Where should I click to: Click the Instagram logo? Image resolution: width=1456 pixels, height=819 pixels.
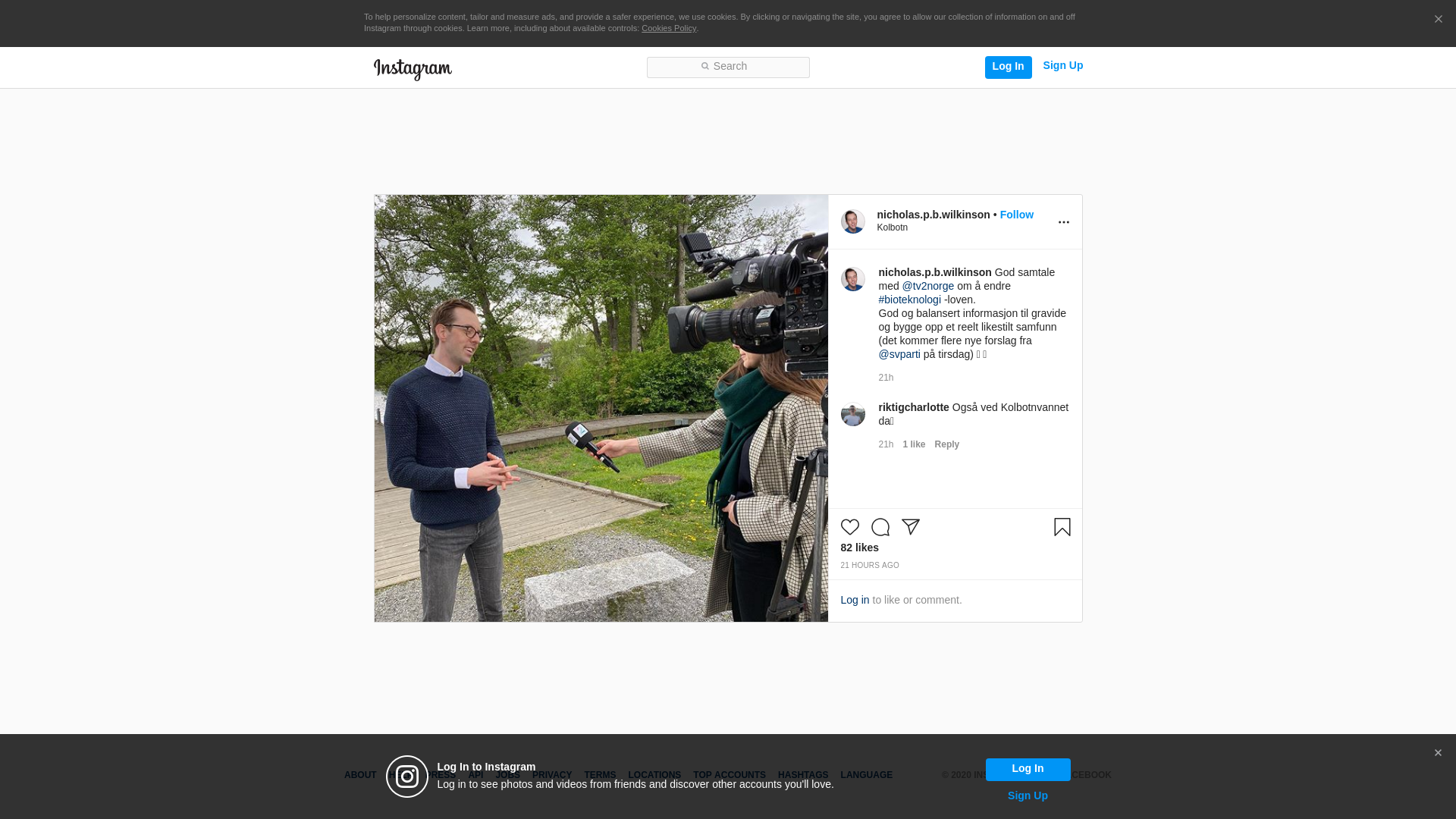(x=413, y=69)
